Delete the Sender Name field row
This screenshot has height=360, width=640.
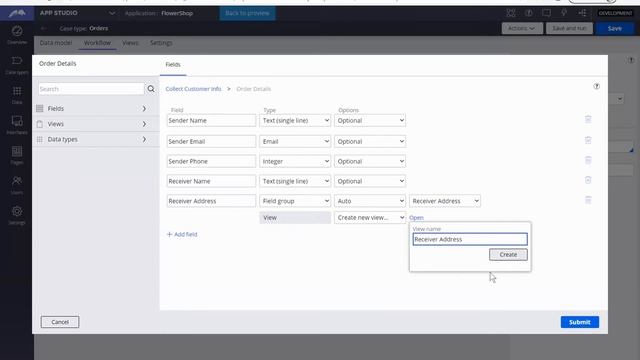[x=588, y=119]
